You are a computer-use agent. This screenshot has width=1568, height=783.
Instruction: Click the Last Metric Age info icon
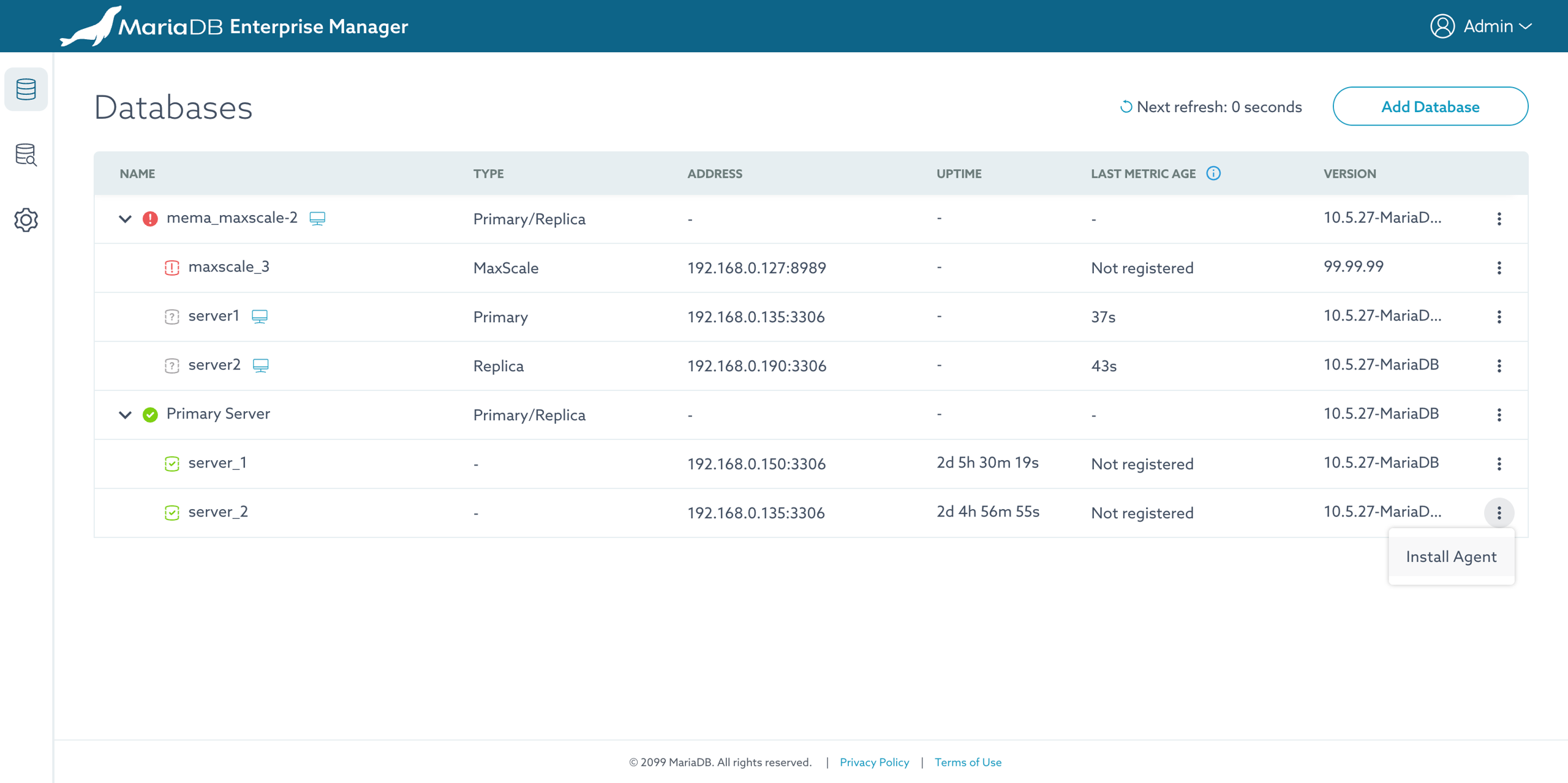pos(1213,173)
